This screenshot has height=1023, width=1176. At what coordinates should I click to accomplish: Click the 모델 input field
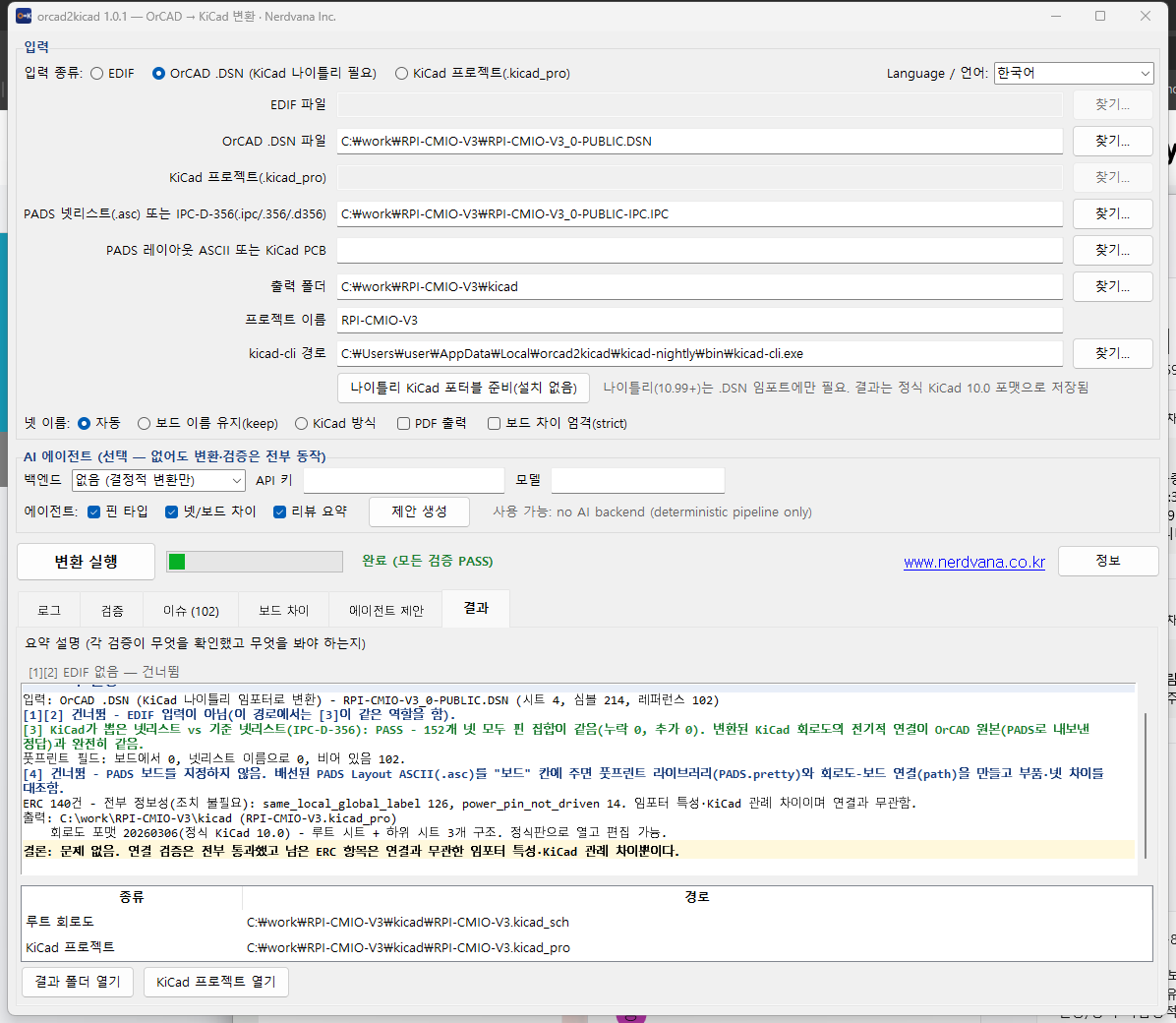pyautogui.click(x=637, y=480)
